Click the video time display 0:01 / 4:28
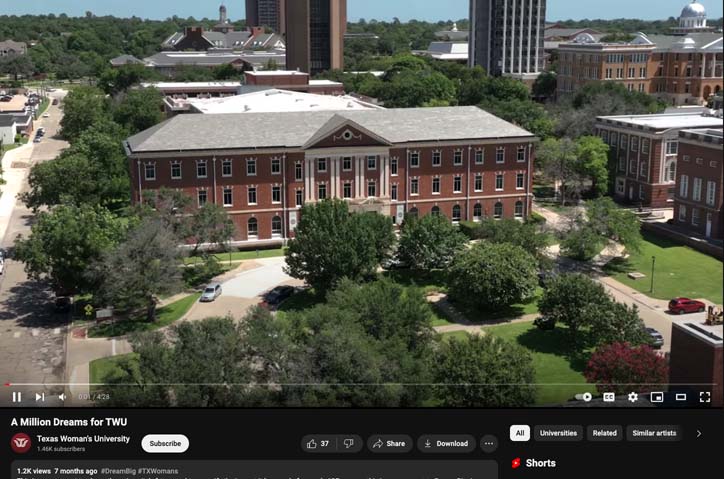This screenshot has width=724, height=479. (94, 397)
